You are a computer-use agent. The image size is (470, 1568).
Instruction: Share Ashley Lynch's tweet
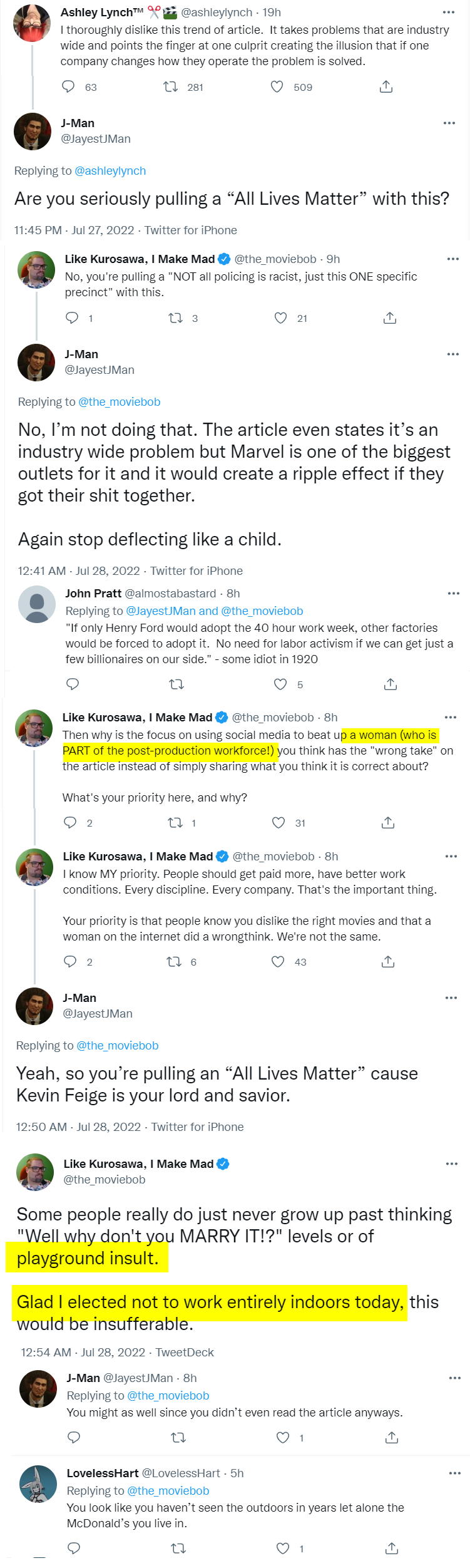pyautogui.click(x=386, y=86)
